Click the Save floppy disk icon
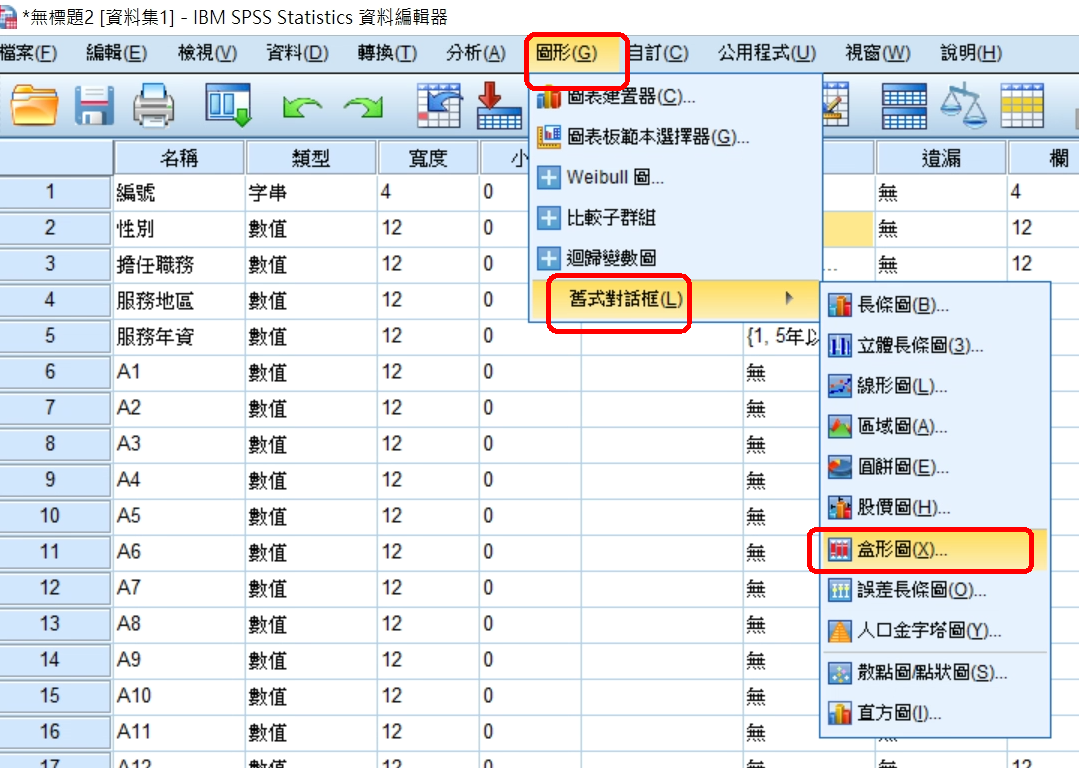 tap(96, 104)
